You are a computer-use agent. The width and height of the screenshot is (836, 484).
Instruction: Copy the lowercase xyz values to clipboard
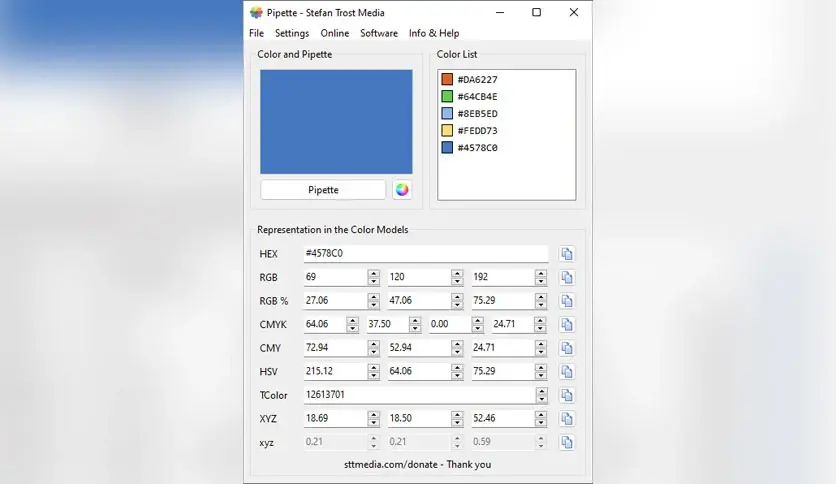pos(567,442)
